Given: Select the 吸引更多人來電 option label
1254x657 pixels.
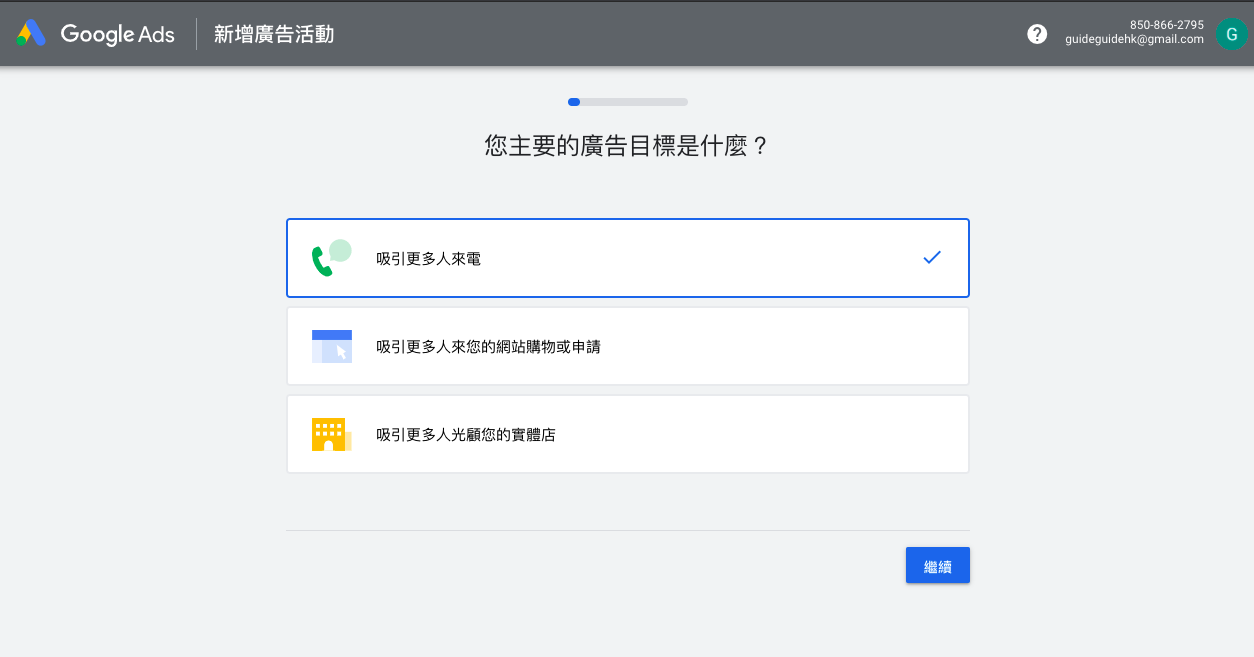Looking at the screenshot, I should pyautogui.click(x=428, y=259).
